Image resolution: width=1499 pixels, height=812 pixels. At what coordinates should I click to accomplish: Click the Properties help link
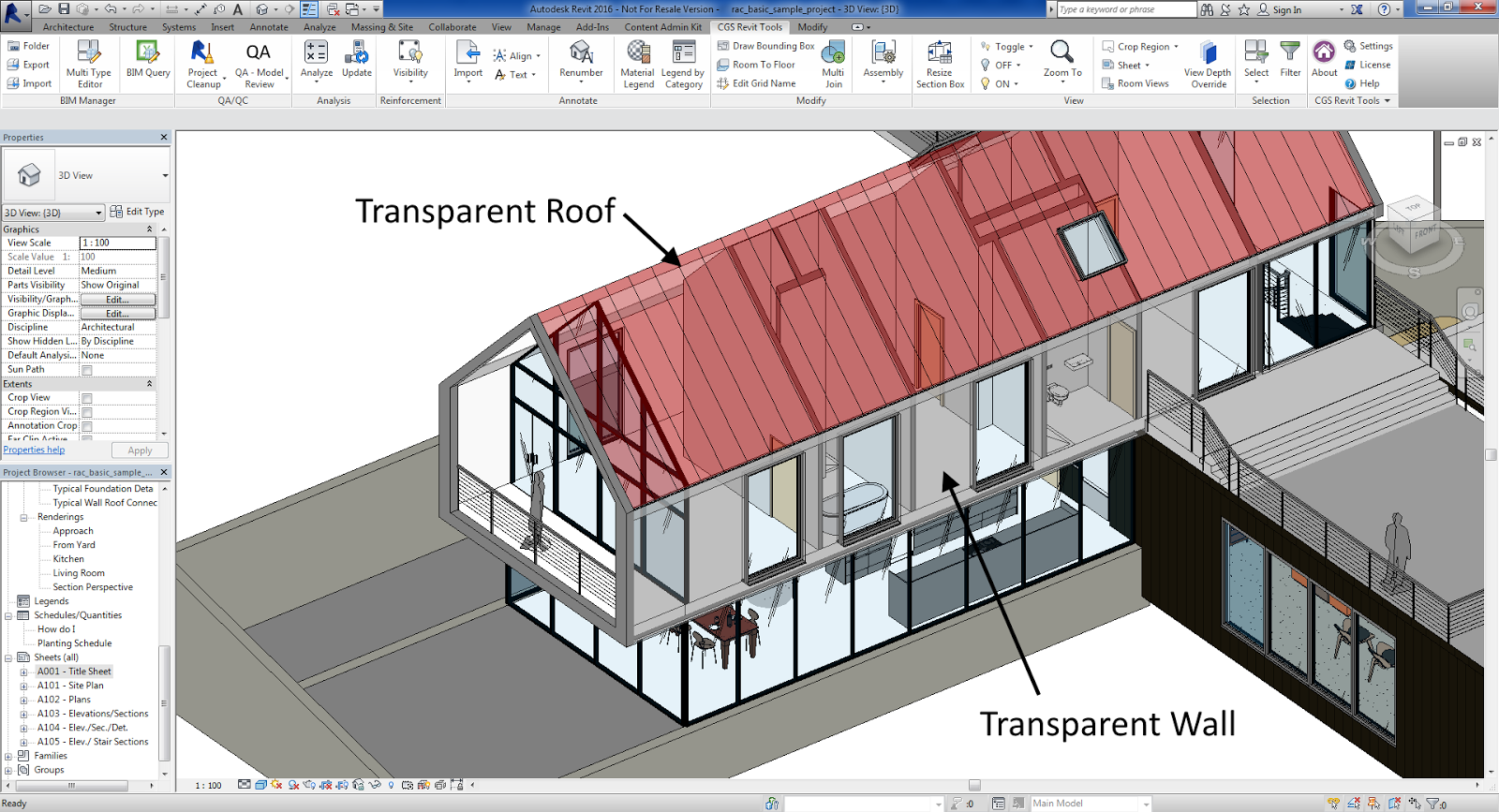tap(34, 450)
